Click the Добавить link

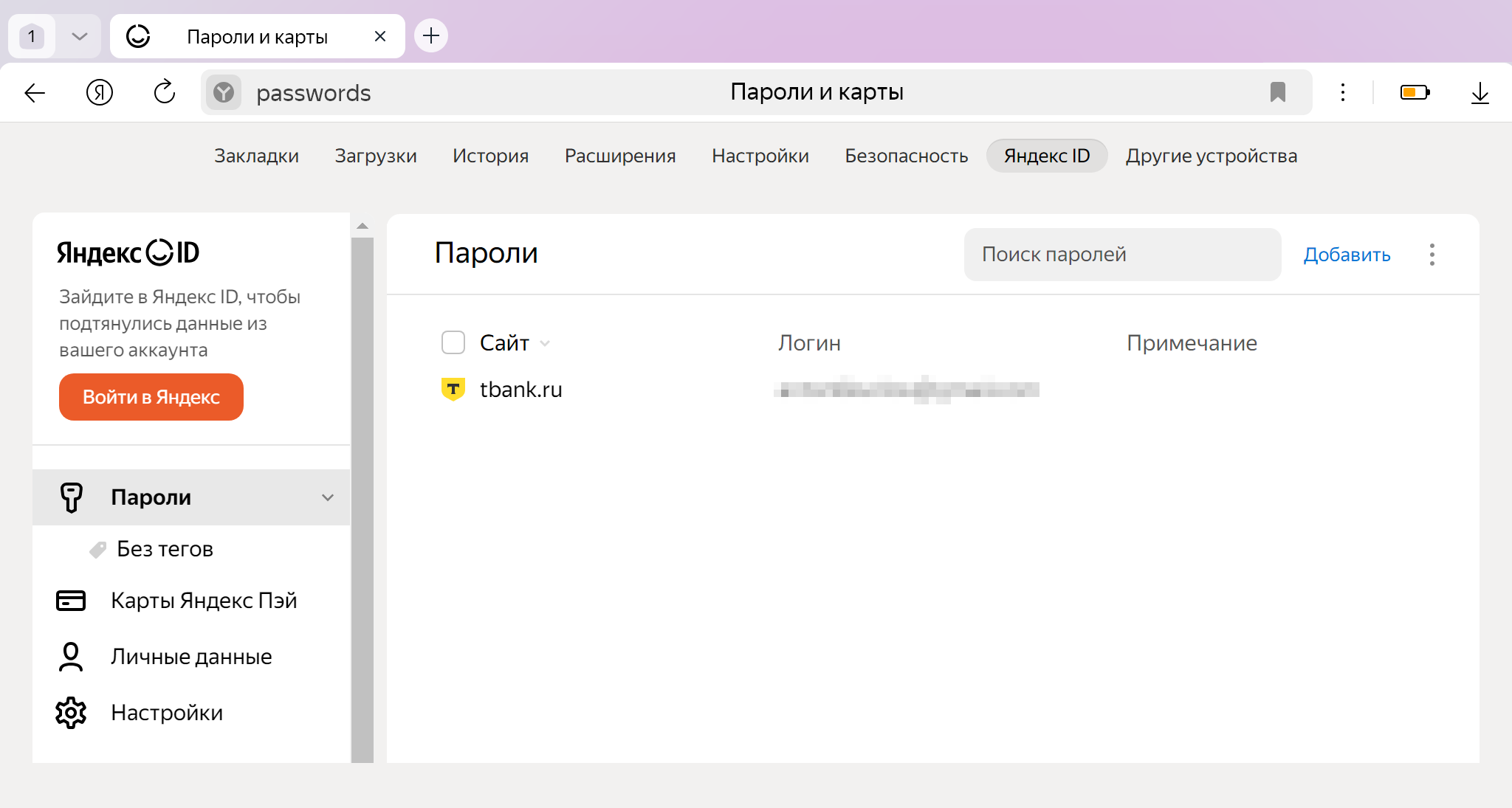1347,255
